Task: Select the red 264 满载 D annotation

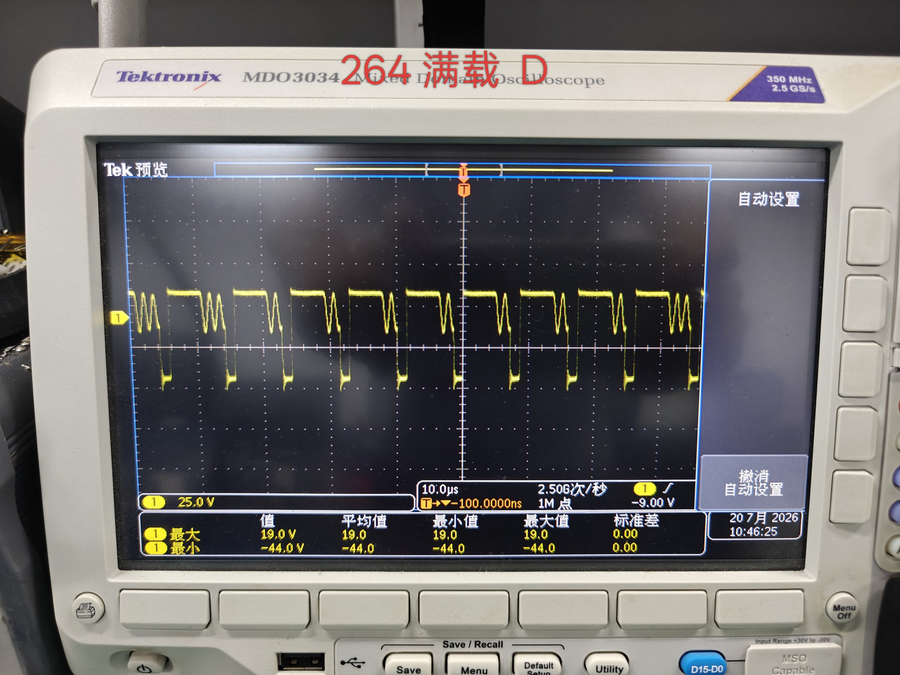Action: (444, 69)
